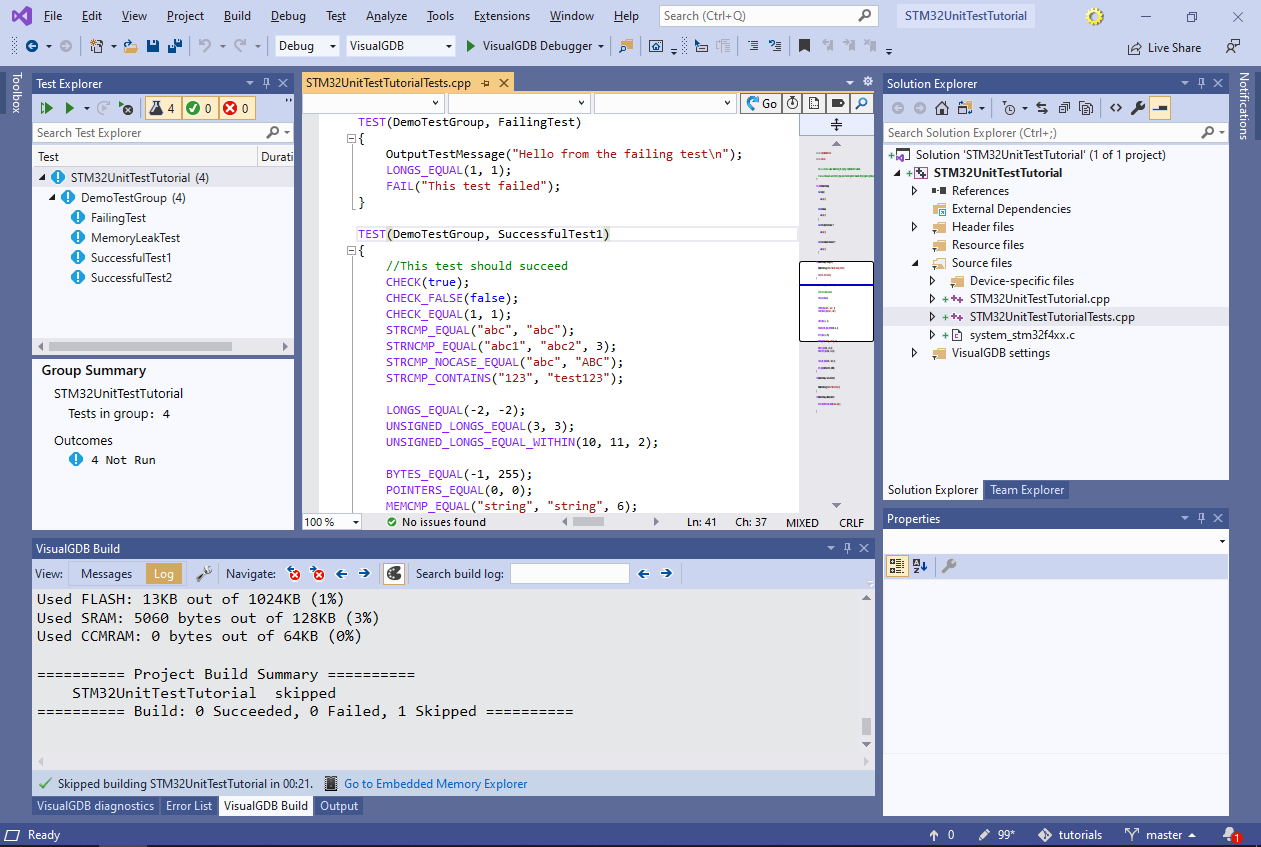Click magnifier icon in editor navigation bar

point(861,103)
